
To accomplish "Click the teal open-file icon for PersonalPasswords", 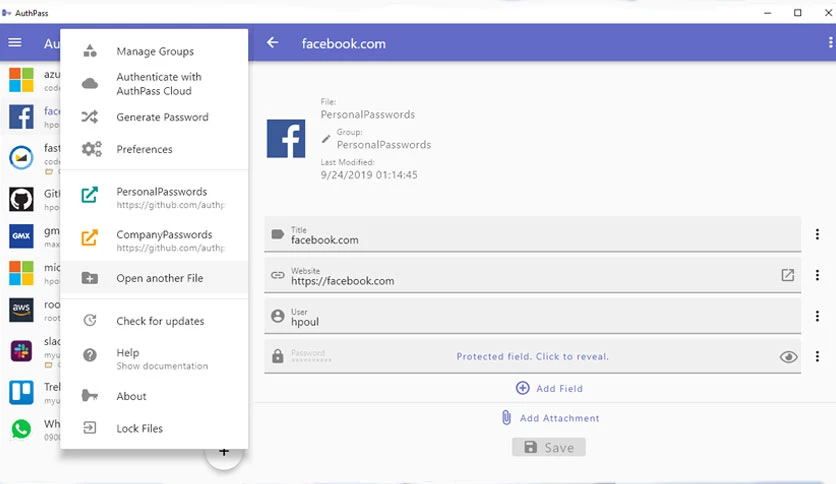I will (90, 195).
